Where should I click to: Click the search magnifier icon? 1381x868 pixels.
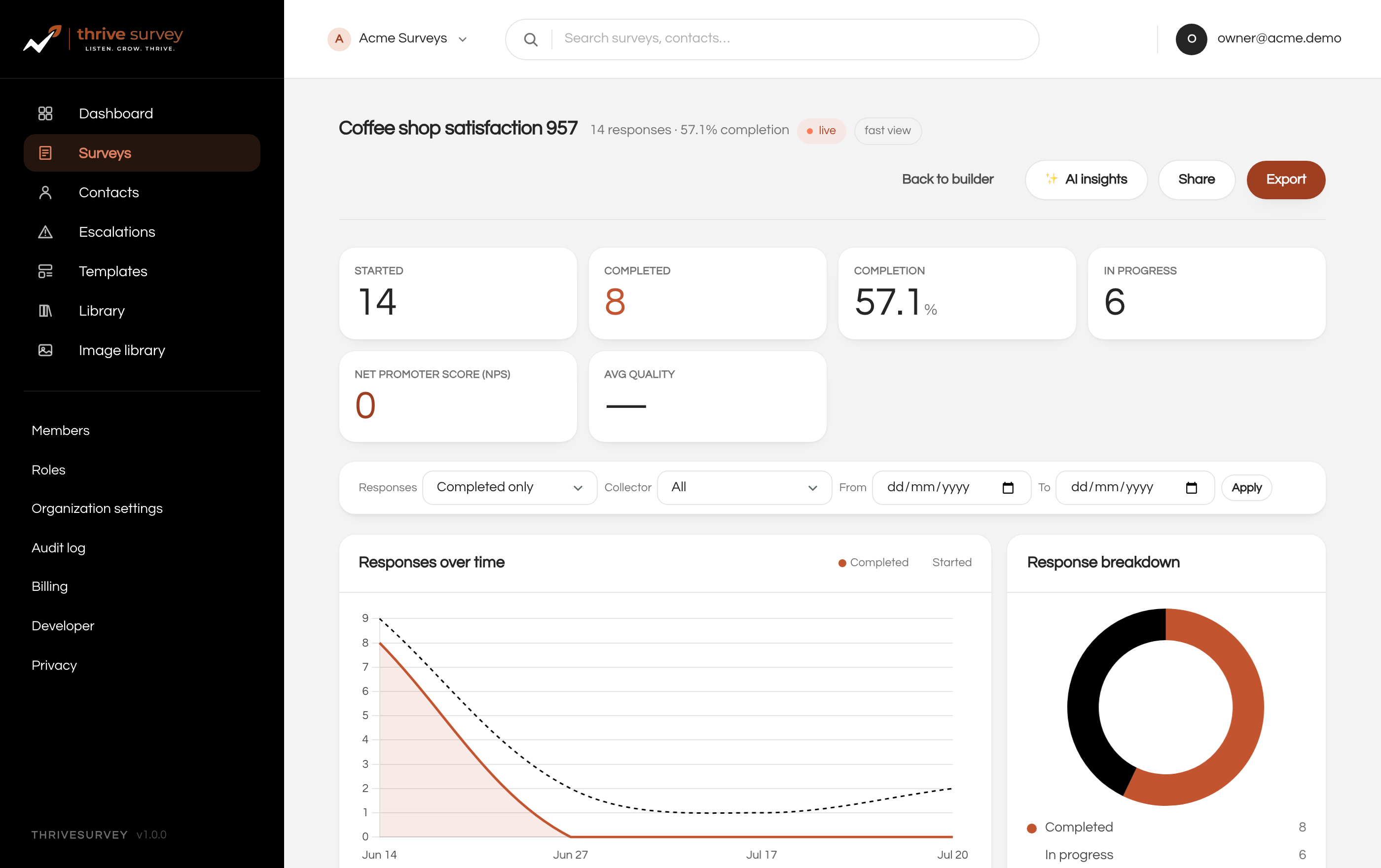(531, 39)
